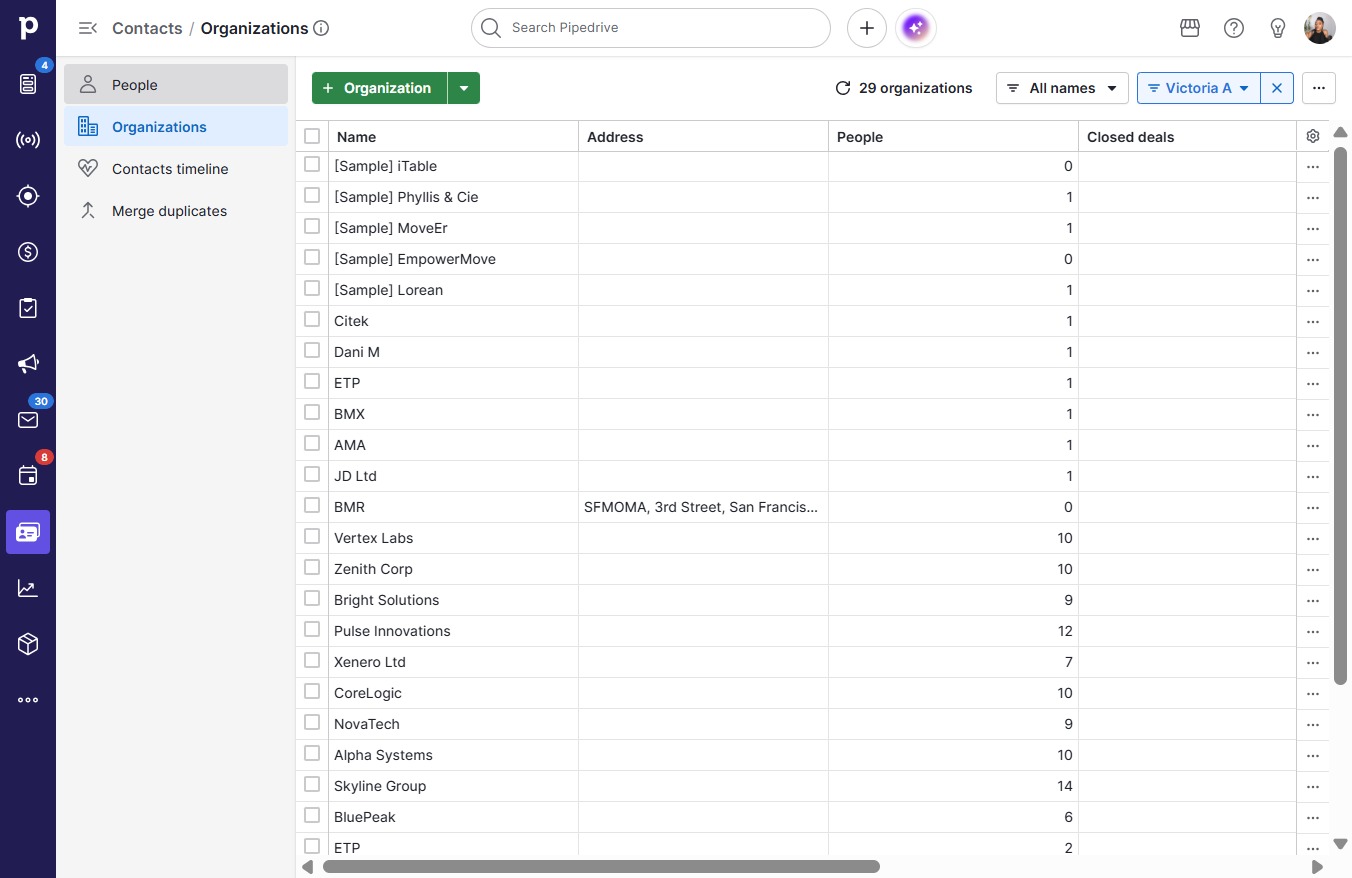
Task: Check the Skyline Group row checkbox
Action: 312,784
